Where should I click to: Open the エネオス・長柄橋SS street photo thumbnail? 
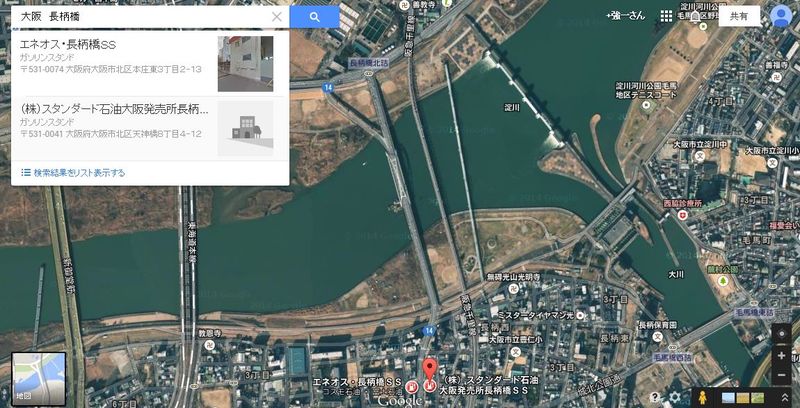[x=245, y=63]
